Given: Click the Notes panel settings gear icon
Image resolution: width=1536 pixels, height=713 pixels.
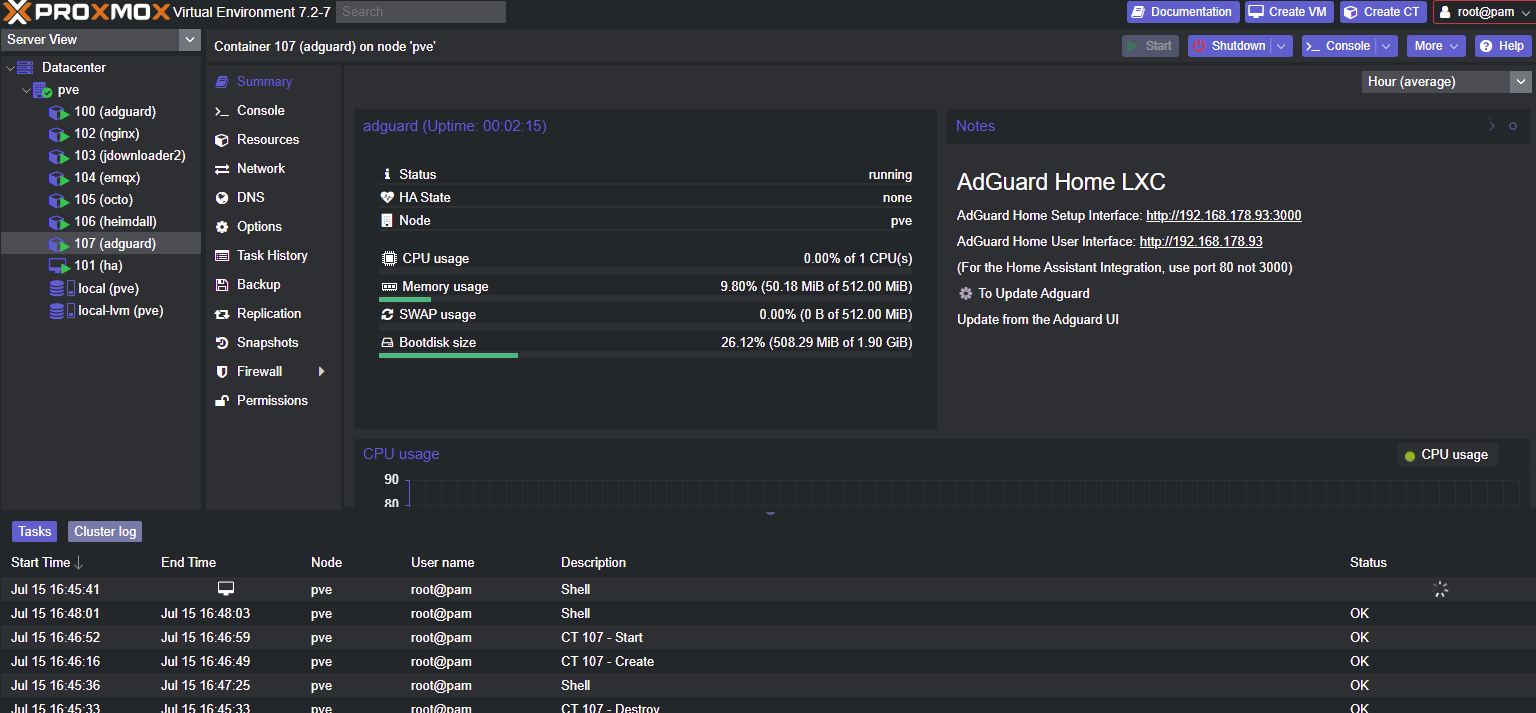Looking at the screenshot, I should click(x=1513, y=126).
